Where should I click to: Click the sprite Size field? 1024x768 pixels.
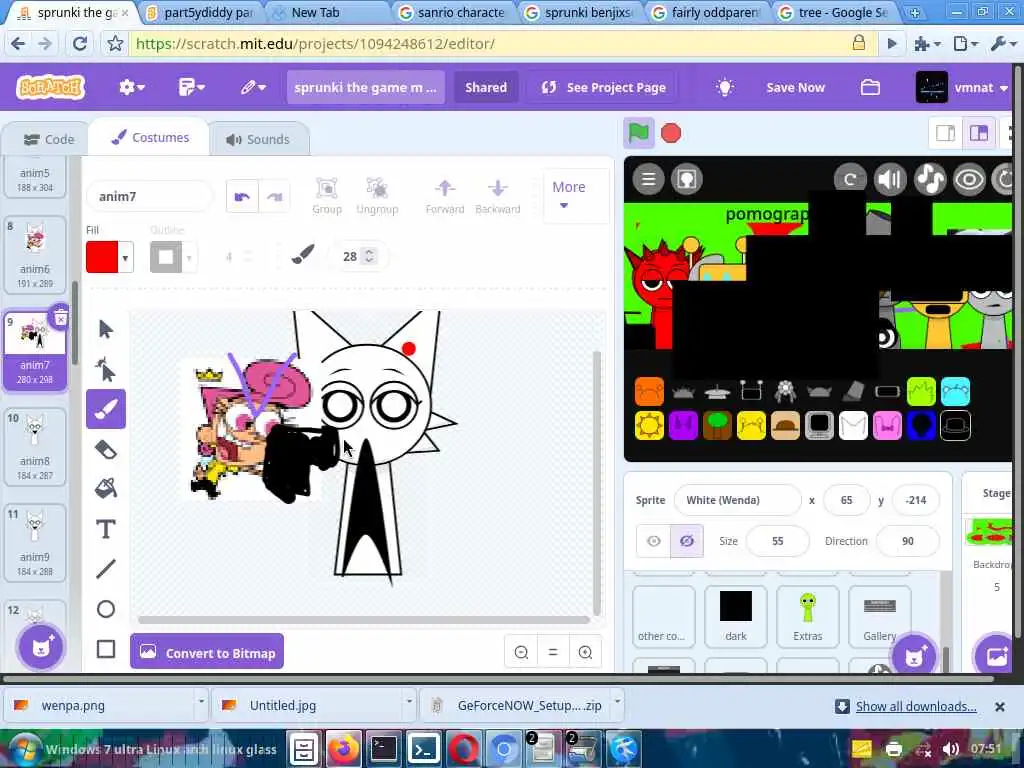(x=777, y=541)
